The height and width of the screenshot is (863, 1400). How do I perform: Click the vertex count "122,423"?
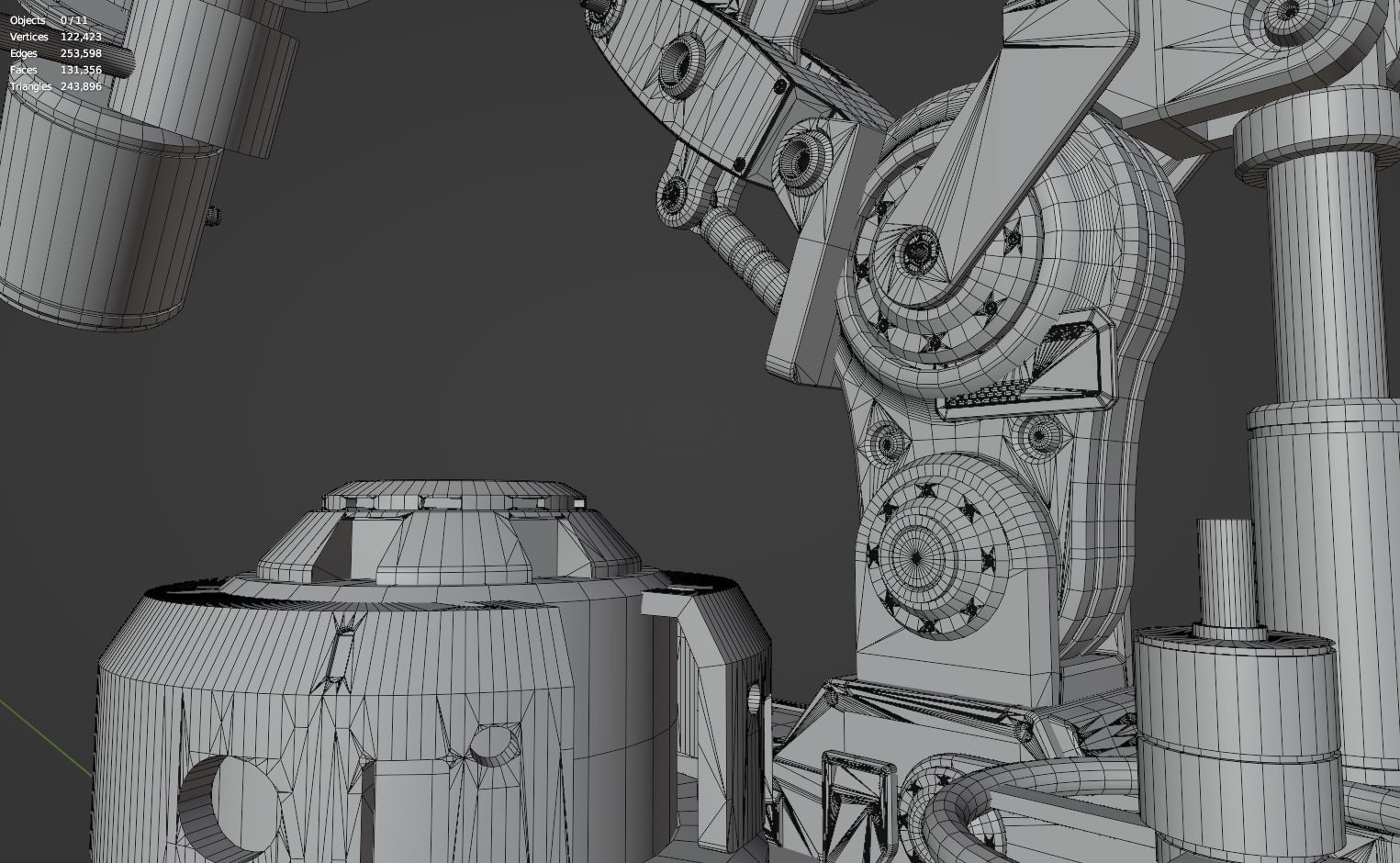pyautogui.click(x=81, y=37)
